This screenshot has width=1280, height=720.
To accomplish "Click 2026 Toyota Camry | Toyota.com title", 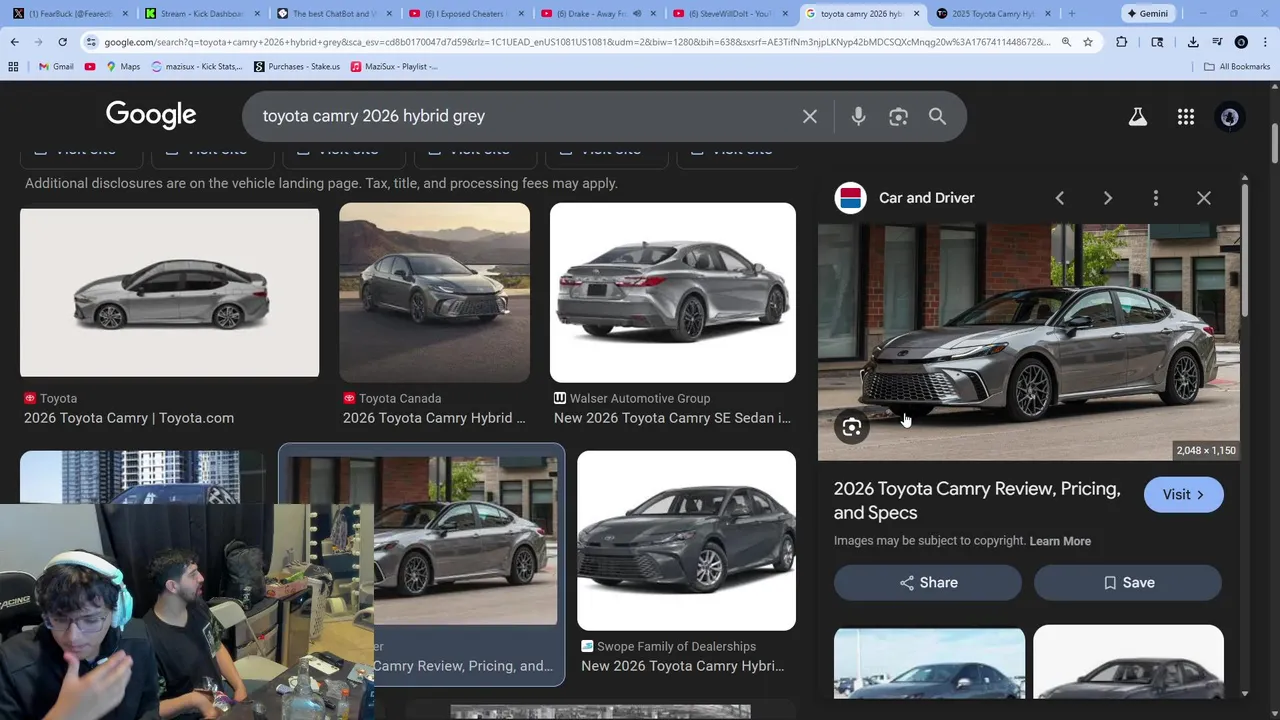I will click(x=129, y=418).
